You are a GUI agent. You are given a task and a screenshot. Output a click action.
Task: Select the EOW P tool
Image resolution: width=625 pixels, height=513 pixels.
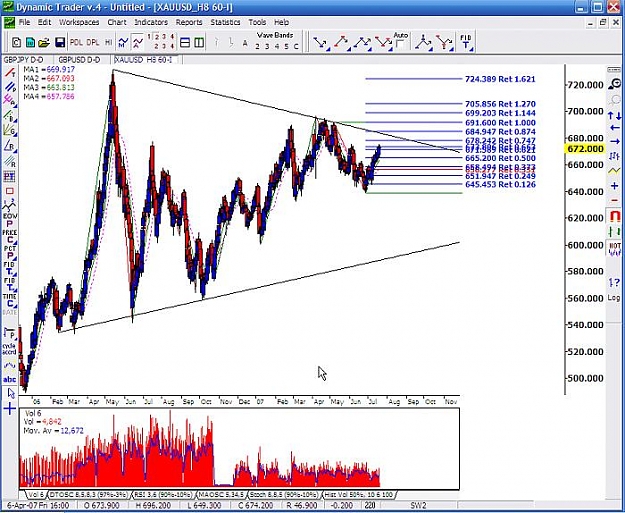(10, 220)
